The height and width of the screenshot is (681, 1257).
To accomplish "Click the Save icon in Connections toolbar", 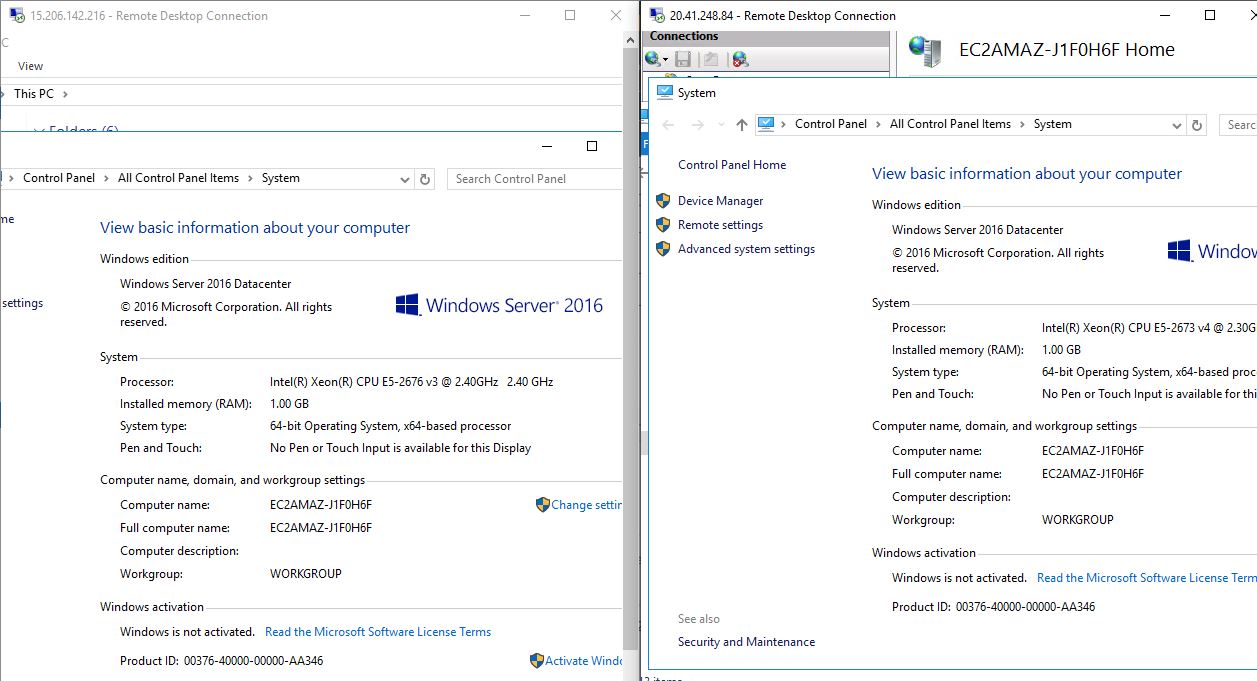I will point(683,59).
